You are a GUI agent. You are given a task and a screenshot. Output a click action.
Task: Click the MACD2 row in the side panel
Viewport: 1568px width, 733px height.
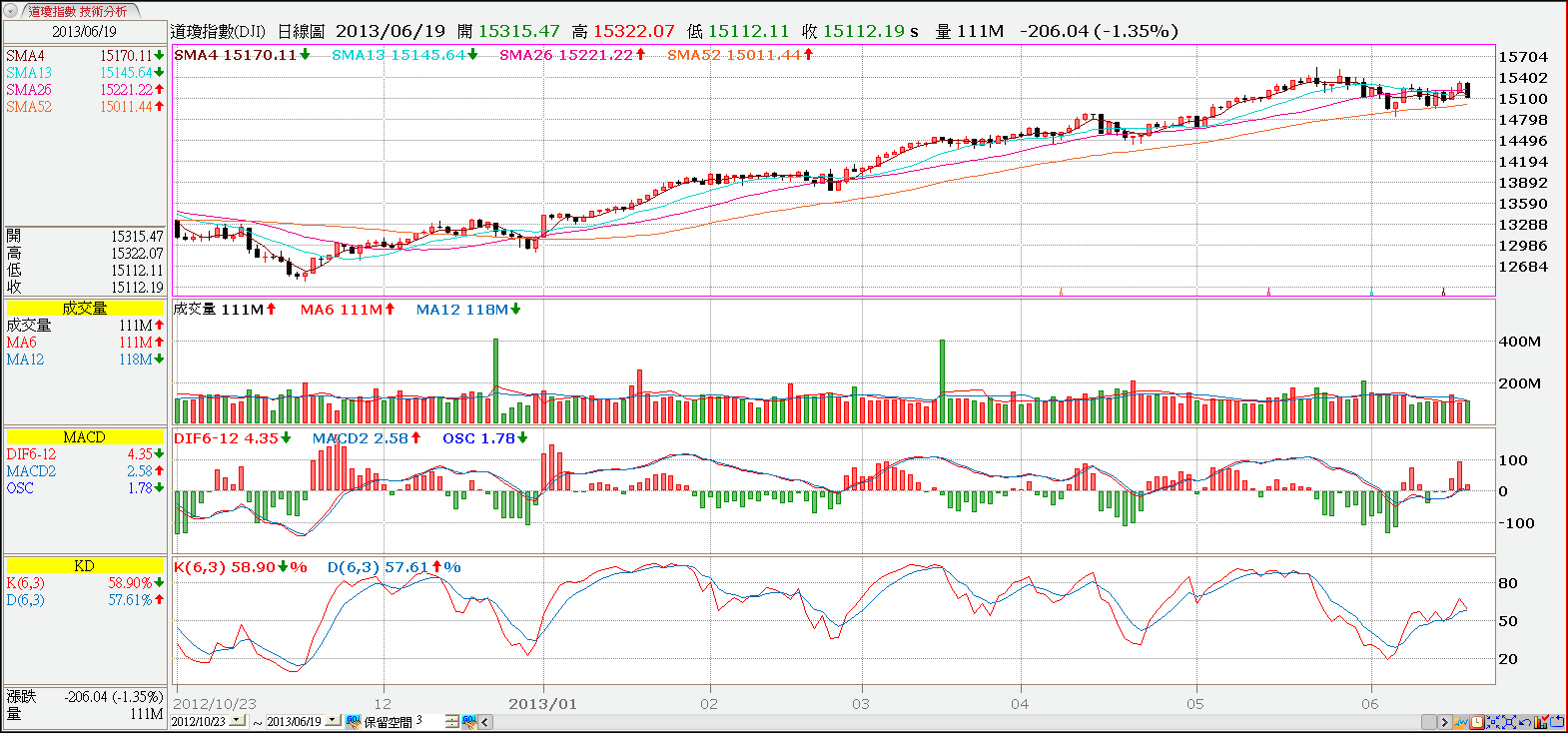[x=84, y=471]
